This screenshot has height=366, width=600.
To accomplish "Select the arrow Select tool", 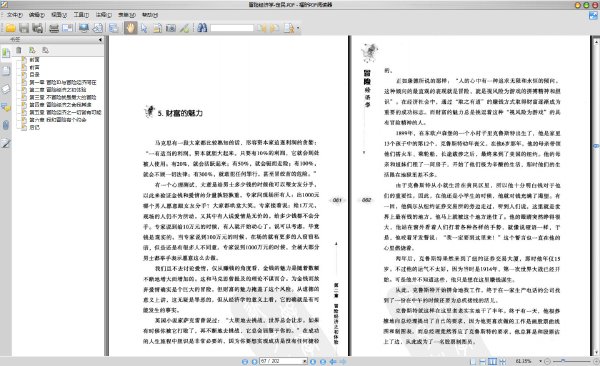I will click(x=144, y=28).
